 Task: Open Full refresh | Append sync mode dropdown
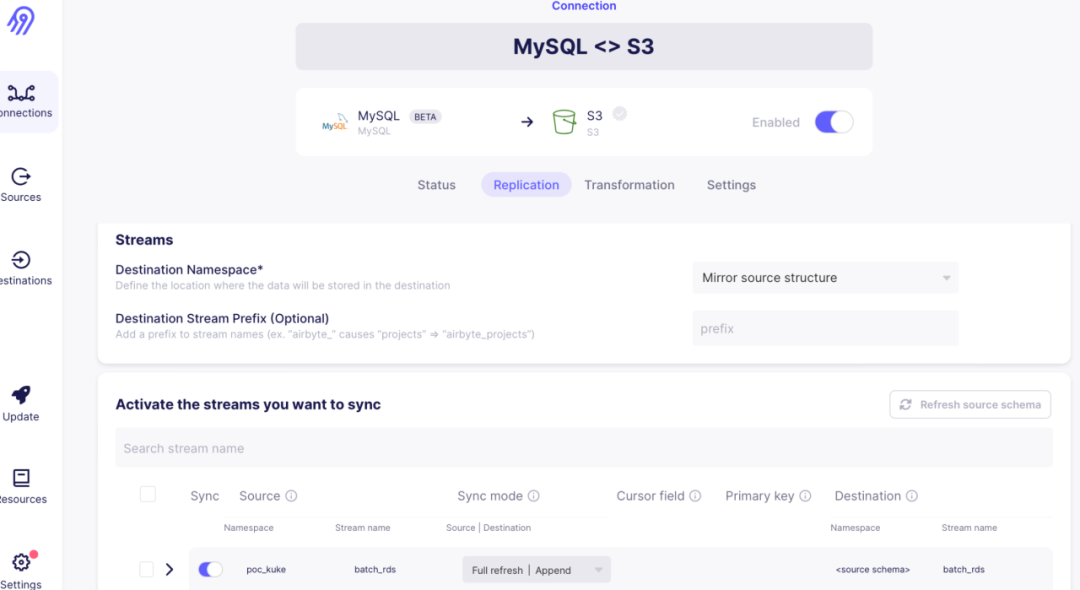pos(536,570)
